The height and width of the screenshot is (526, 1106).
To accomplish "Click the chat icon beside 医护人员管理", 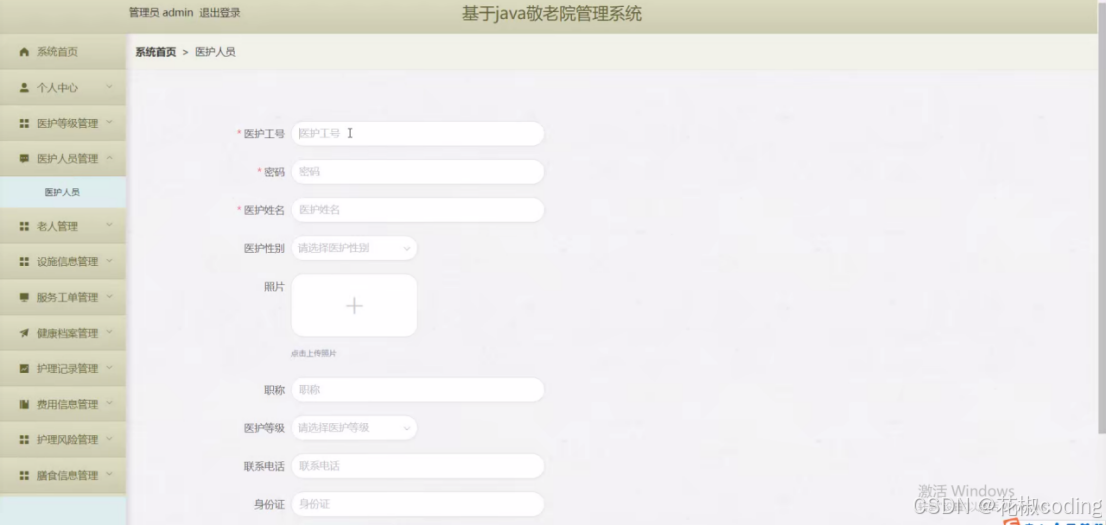I will point(24,159).
